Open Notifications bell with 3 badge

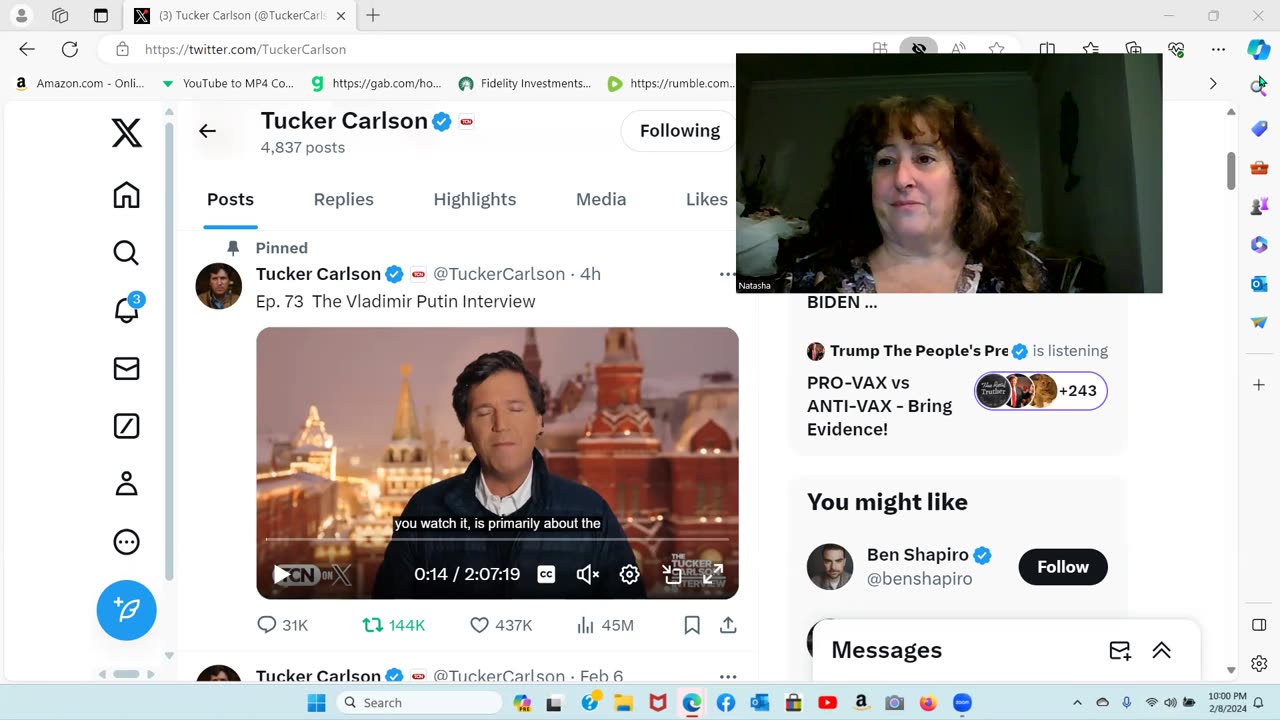click(x=127, y=309)
